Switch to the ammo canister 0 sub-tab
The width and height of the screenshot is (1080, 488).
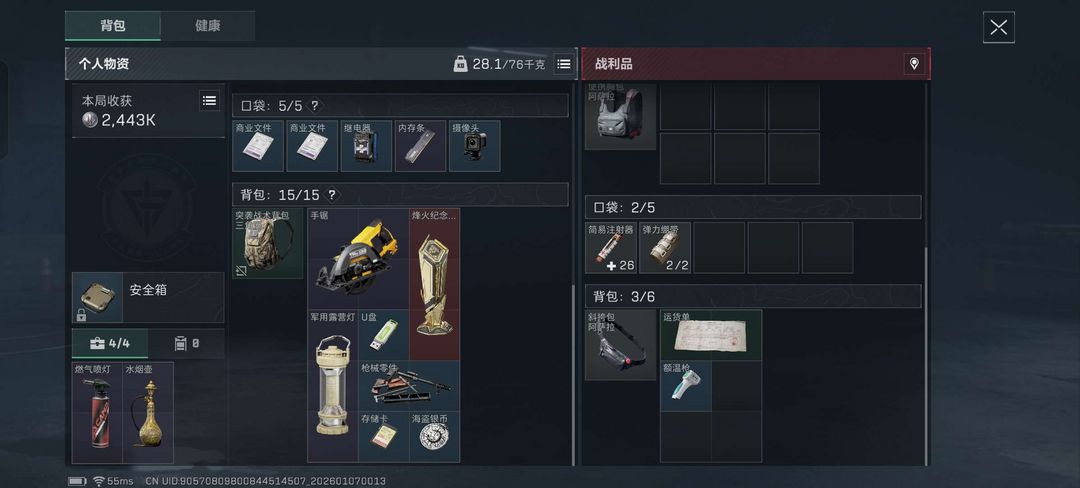pyautogui.click(x=187, y=343)
